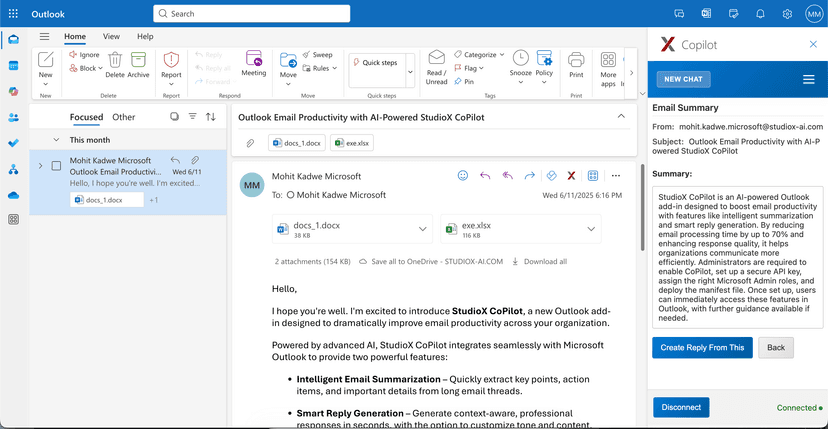Click the Delete trash icon
Image resolution: width=828 pixels, height=429 pixels.
coord(115,62)
